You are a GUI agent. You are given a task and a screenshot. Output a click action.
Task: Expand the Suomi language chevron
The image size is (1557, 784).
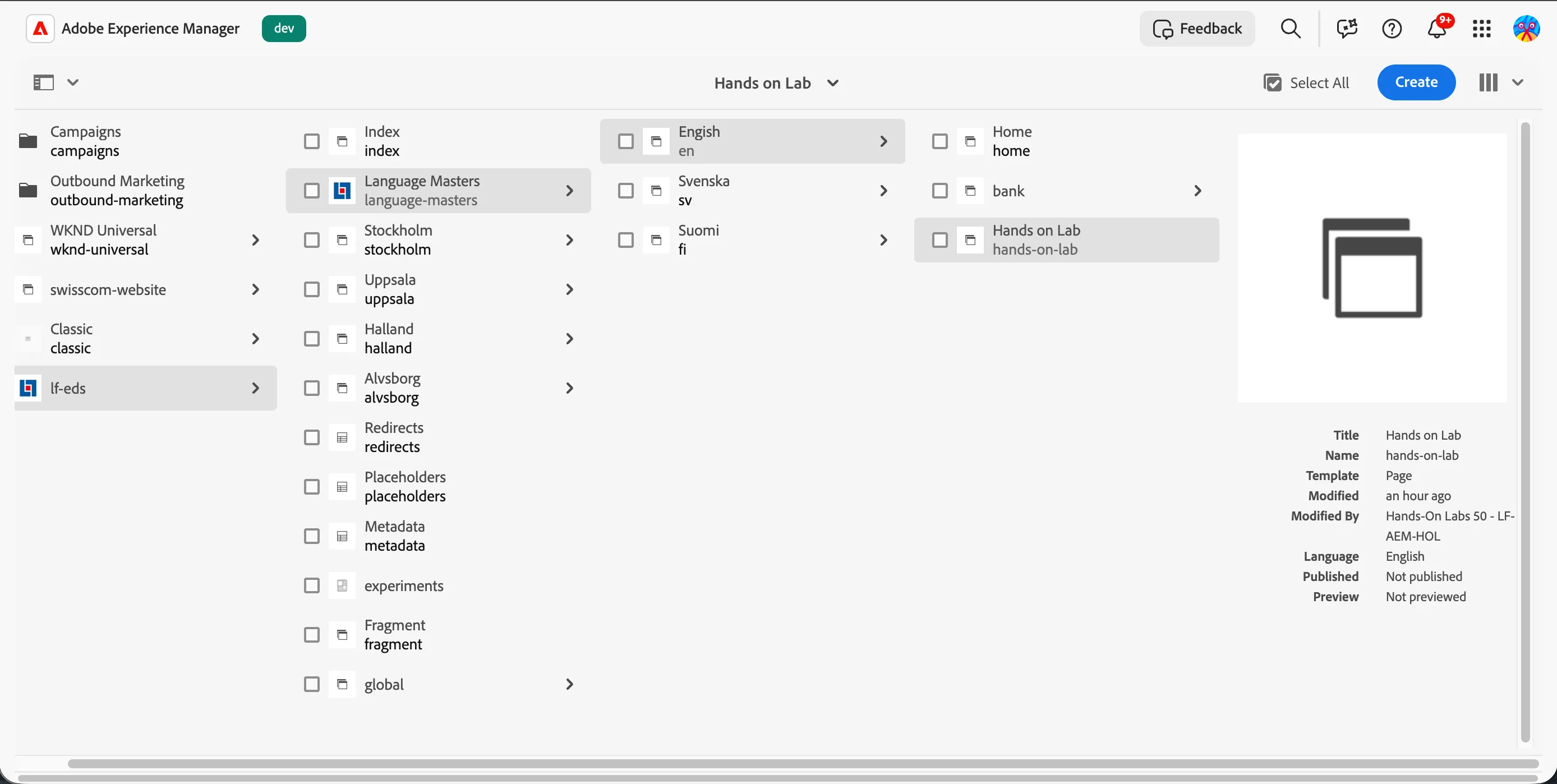tap(883, 240)
